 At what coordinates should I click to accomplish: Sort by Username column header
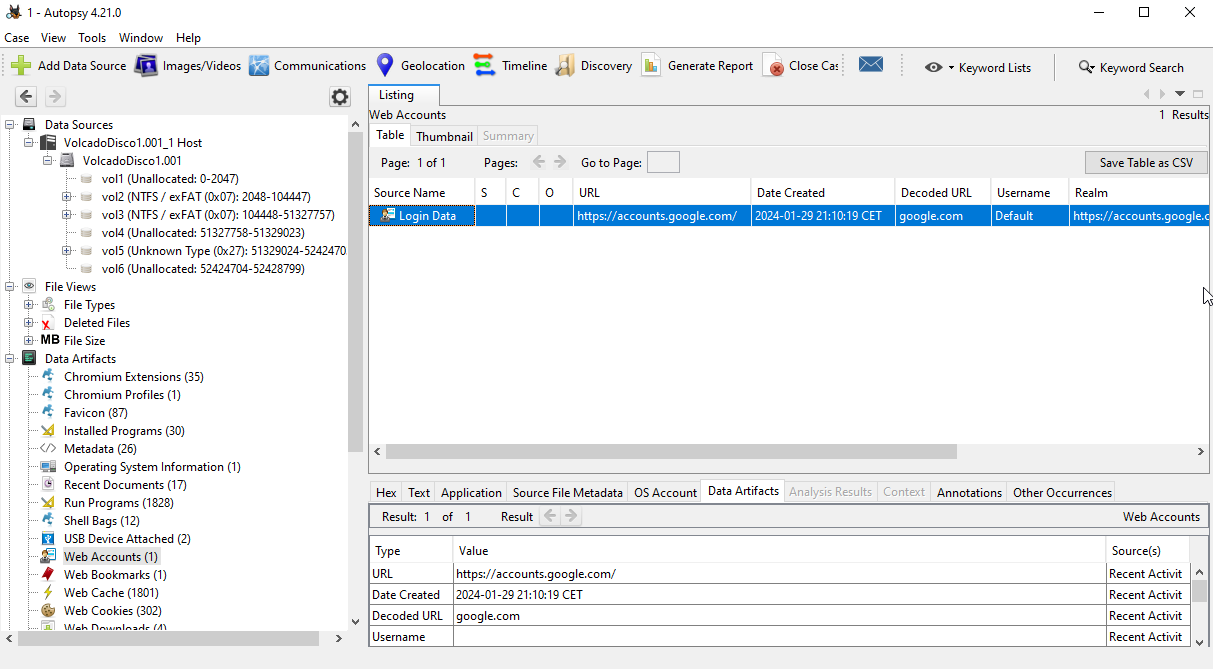click(1029, 193)
